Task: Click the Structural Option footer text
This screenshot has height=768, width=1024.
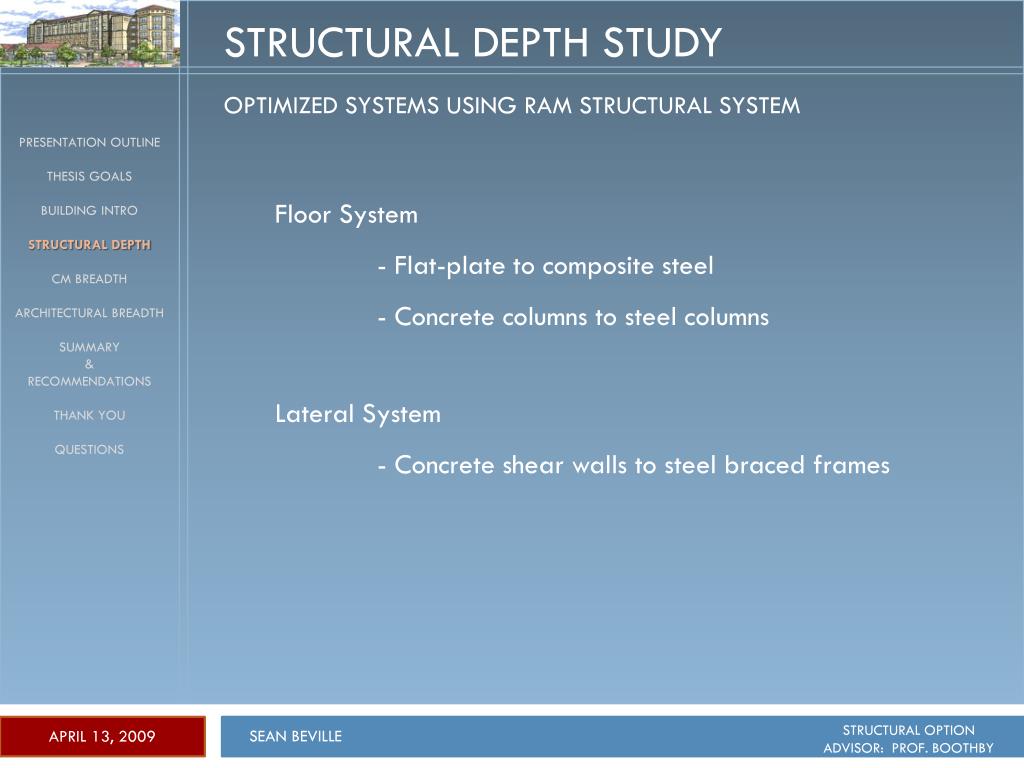Action: point(908,730)
